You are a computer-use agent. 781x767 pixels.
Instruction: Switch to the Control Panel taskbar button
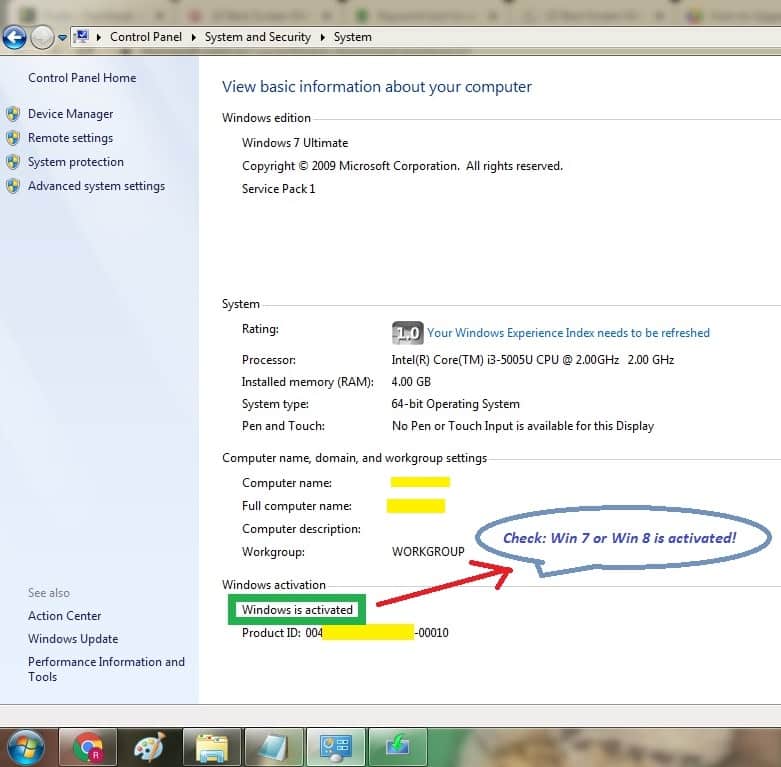336,748
